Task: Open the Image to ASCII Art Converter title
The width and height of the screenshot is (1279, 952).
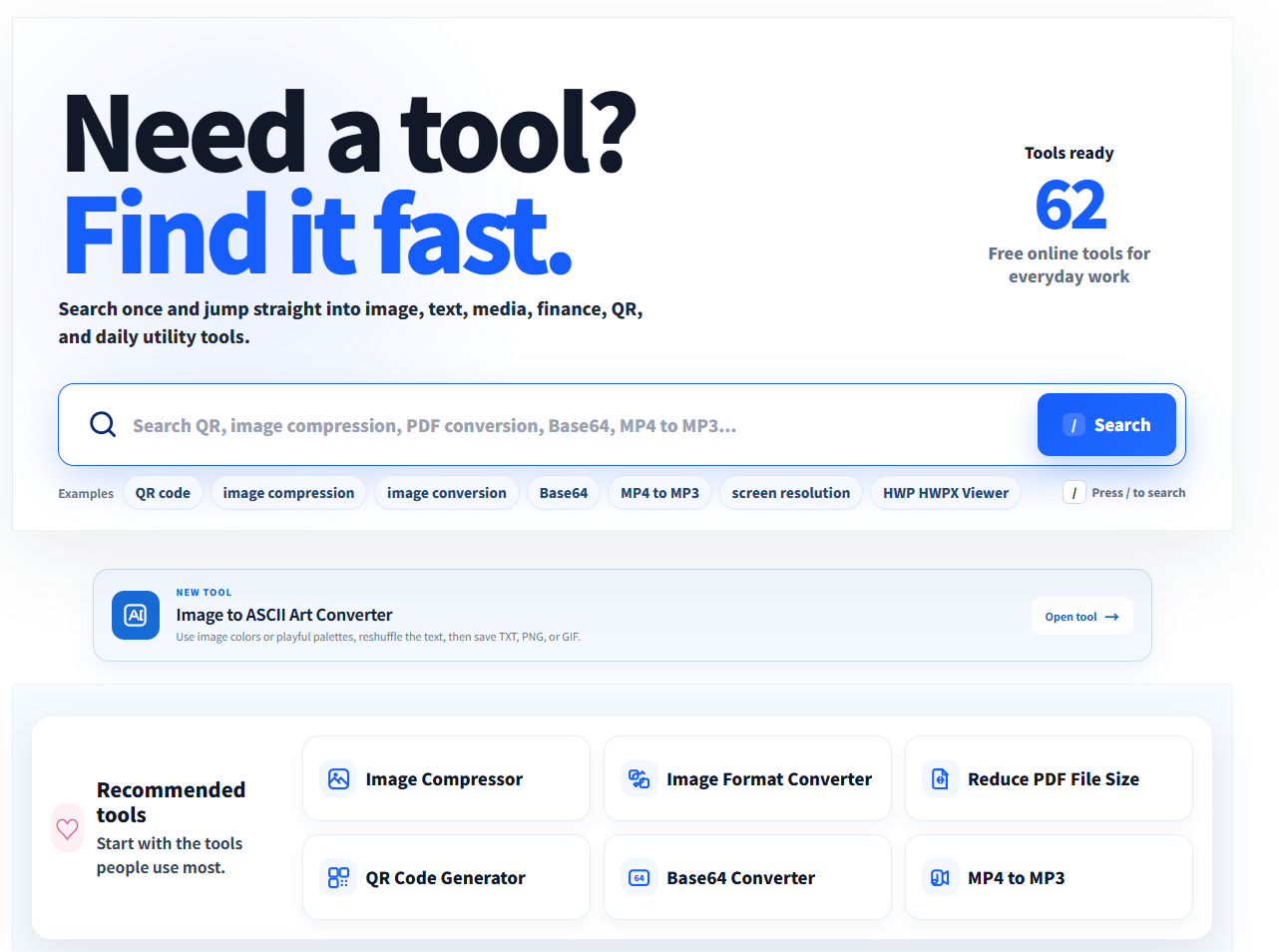Action: 284,615
